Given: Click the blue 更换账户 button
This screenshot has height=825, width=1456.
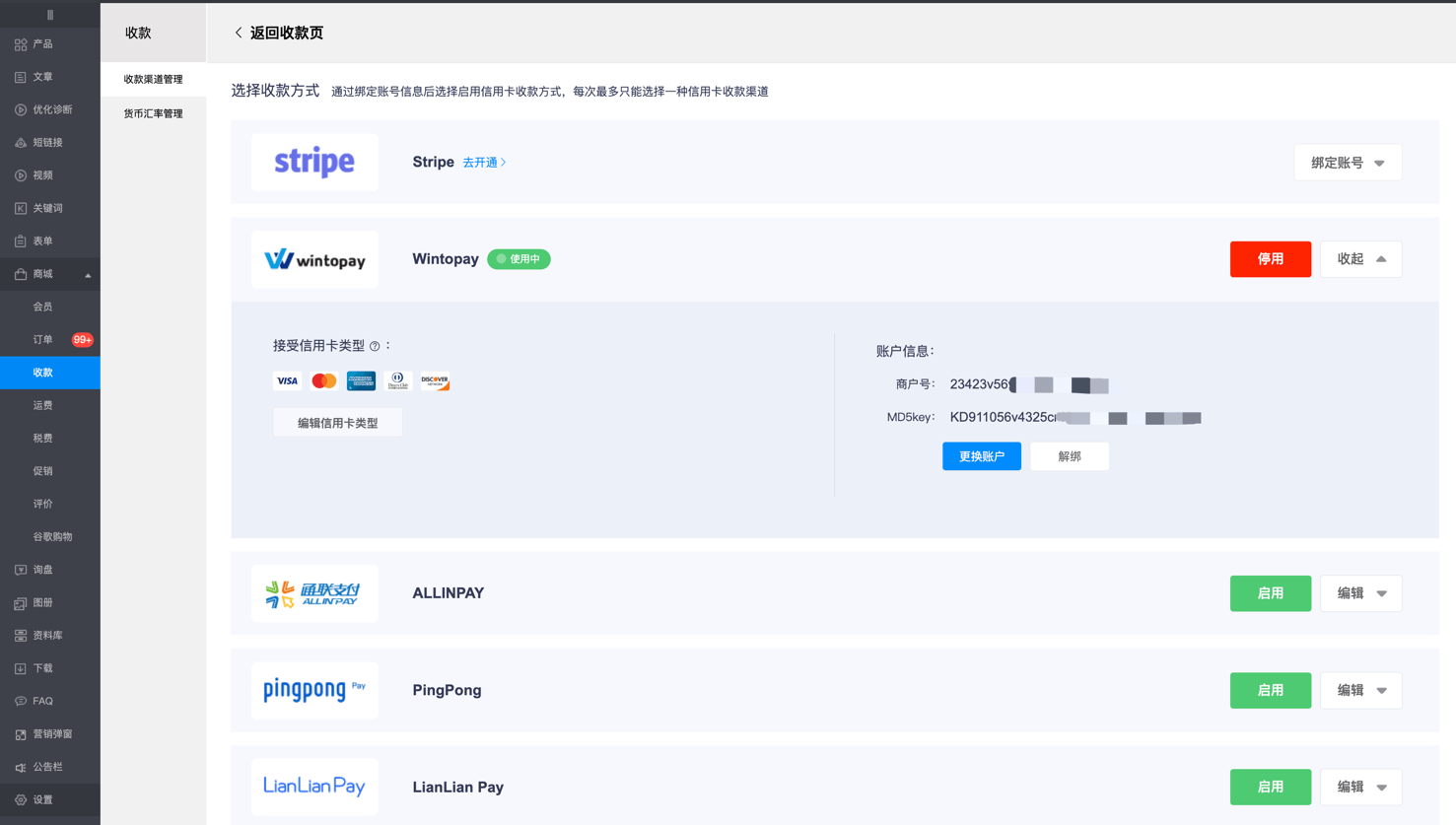Looking at the screenshot, I should (981, 456).
